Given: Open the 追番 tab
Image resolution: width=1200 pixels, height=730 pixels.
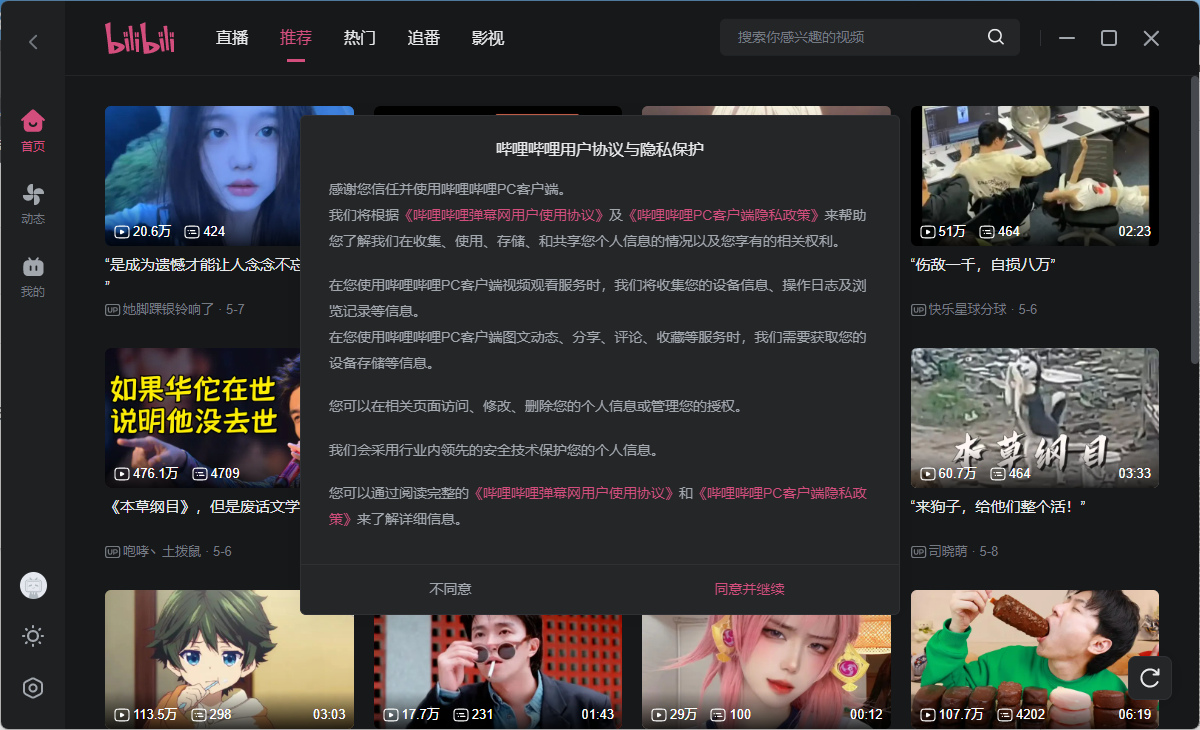Looking at the screenshot, I should 423,37.
